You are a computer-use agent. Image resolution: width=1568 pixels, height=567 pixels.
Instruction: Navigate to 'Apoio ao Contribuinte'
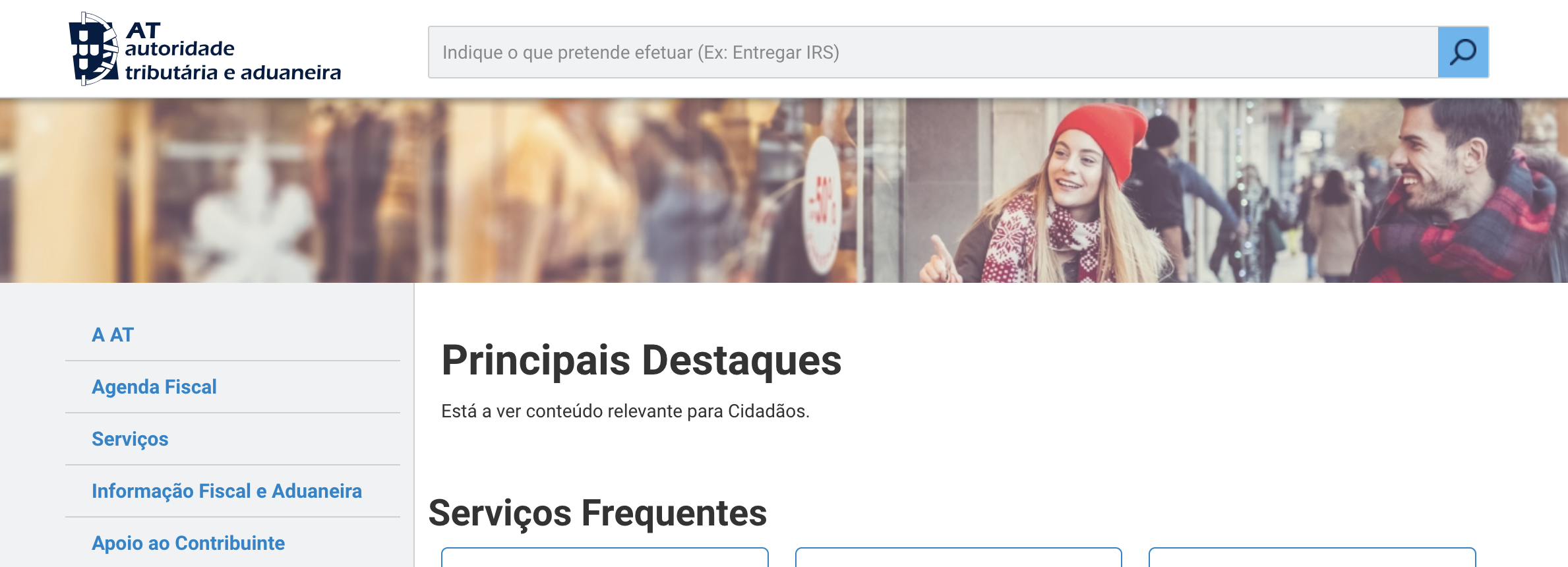[188, 543]
